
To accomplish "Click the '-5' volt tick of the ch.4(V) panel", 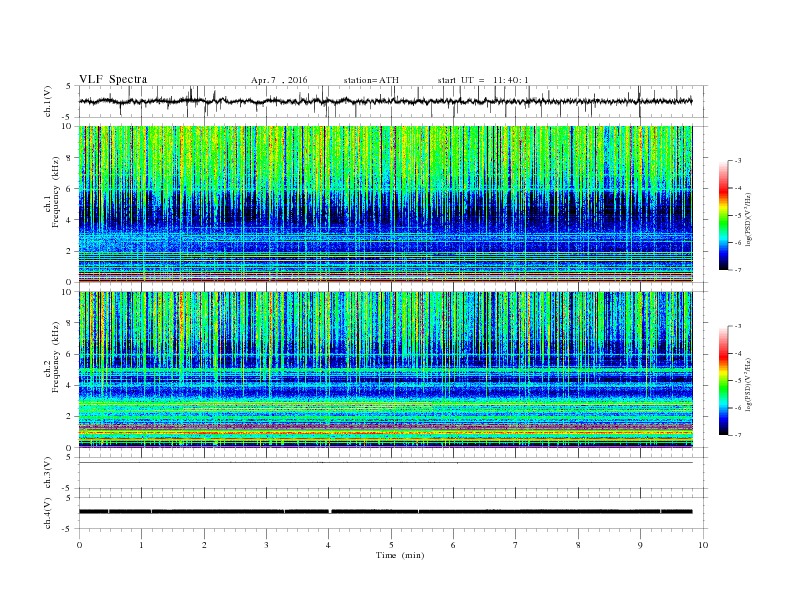I will click(x=68, y=529).
